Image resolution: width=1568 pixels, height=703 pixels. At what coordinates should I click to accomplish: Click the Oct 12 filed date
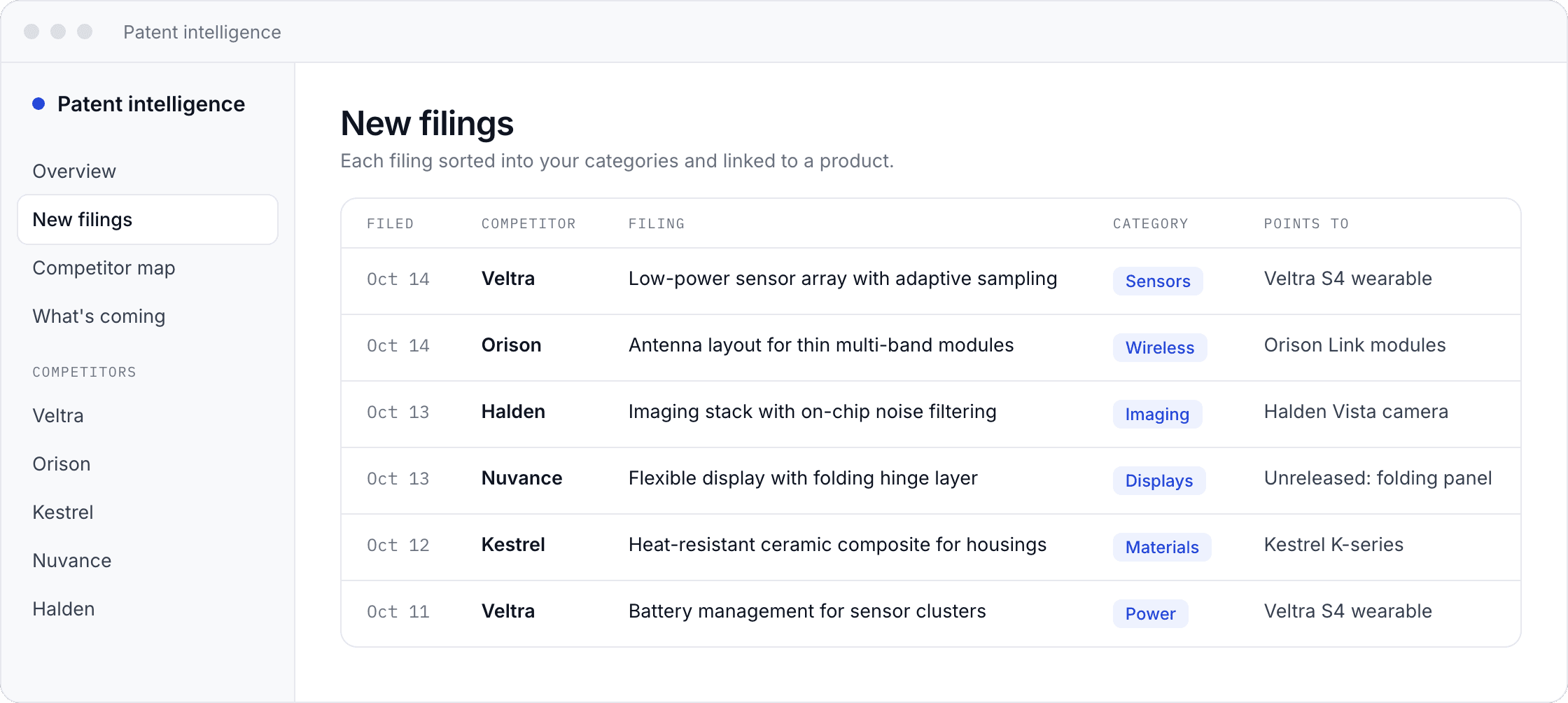(398, 545)
